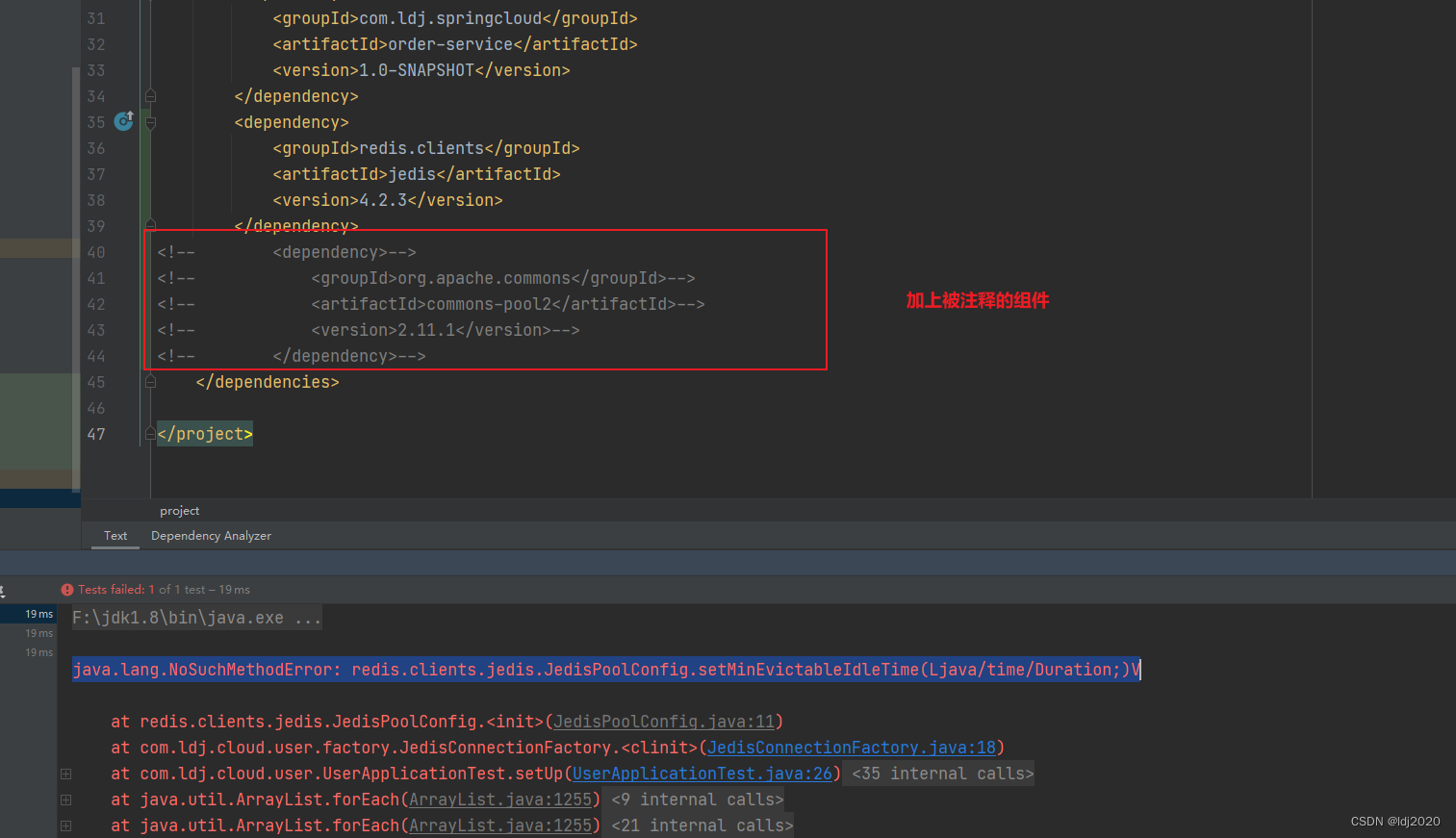Screen dimensions: 1456x838
Task: Click the fold marker beside line 39
Action: [150, 225]
